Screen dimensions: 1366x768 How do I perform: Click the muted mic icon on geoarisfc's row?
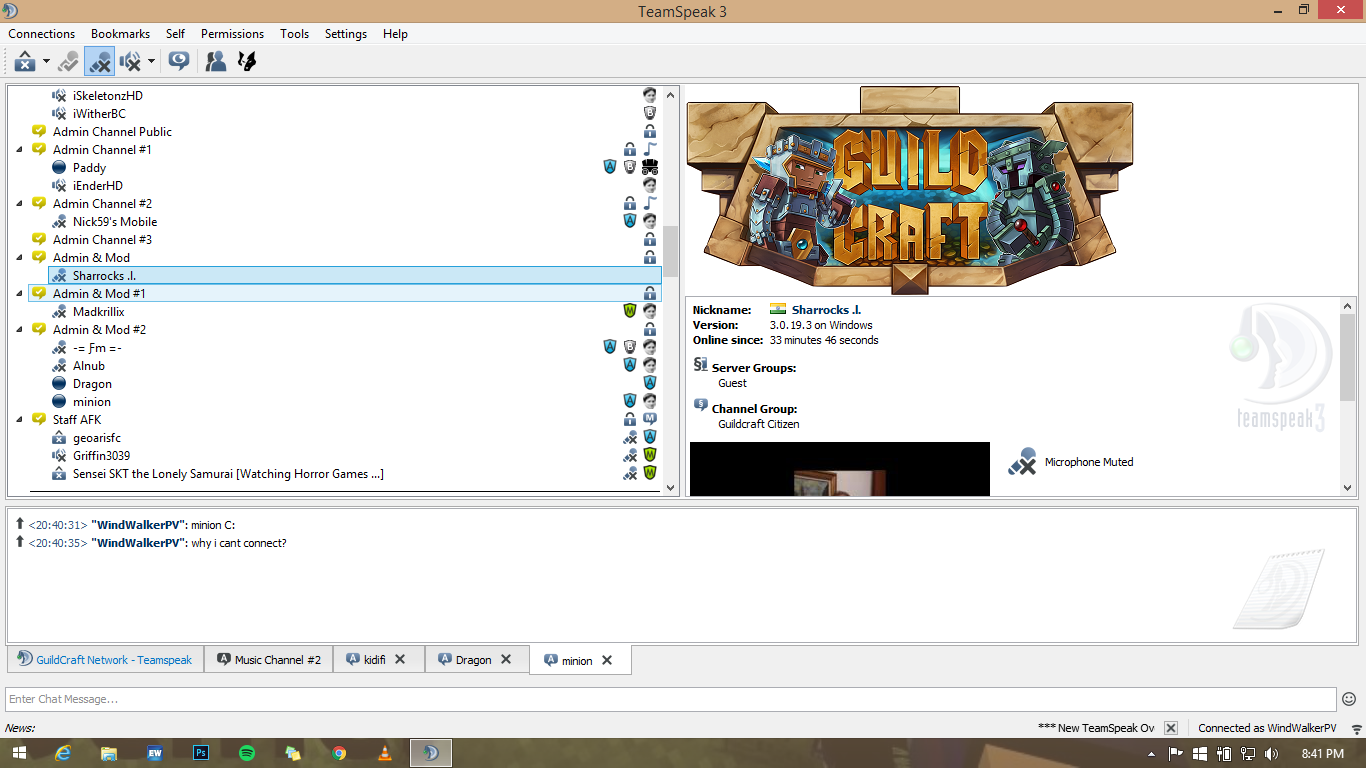coord(630,438)
